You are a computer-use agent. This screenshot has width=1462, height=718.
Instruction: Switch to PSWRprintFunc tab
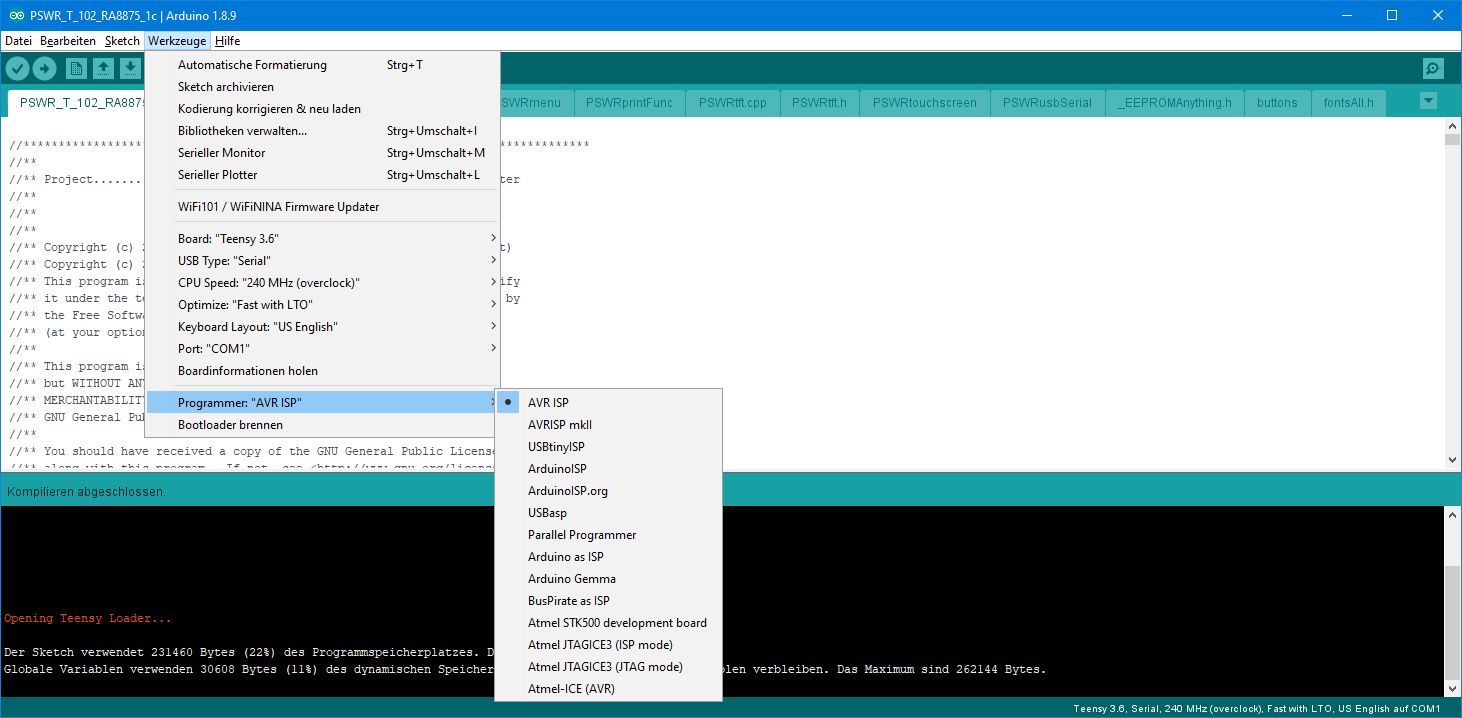pos(630,103)
